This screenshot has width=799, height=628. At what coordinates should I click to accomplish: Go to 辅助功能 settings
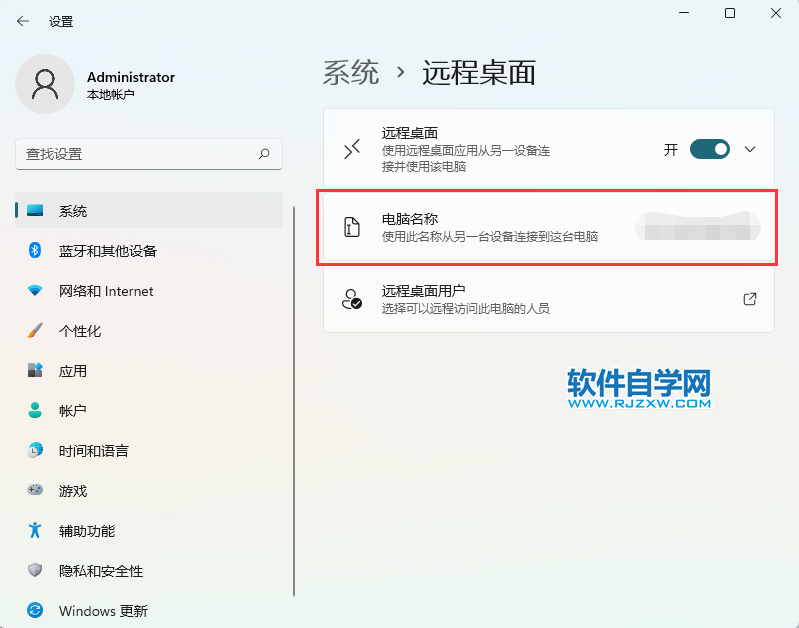149,530
